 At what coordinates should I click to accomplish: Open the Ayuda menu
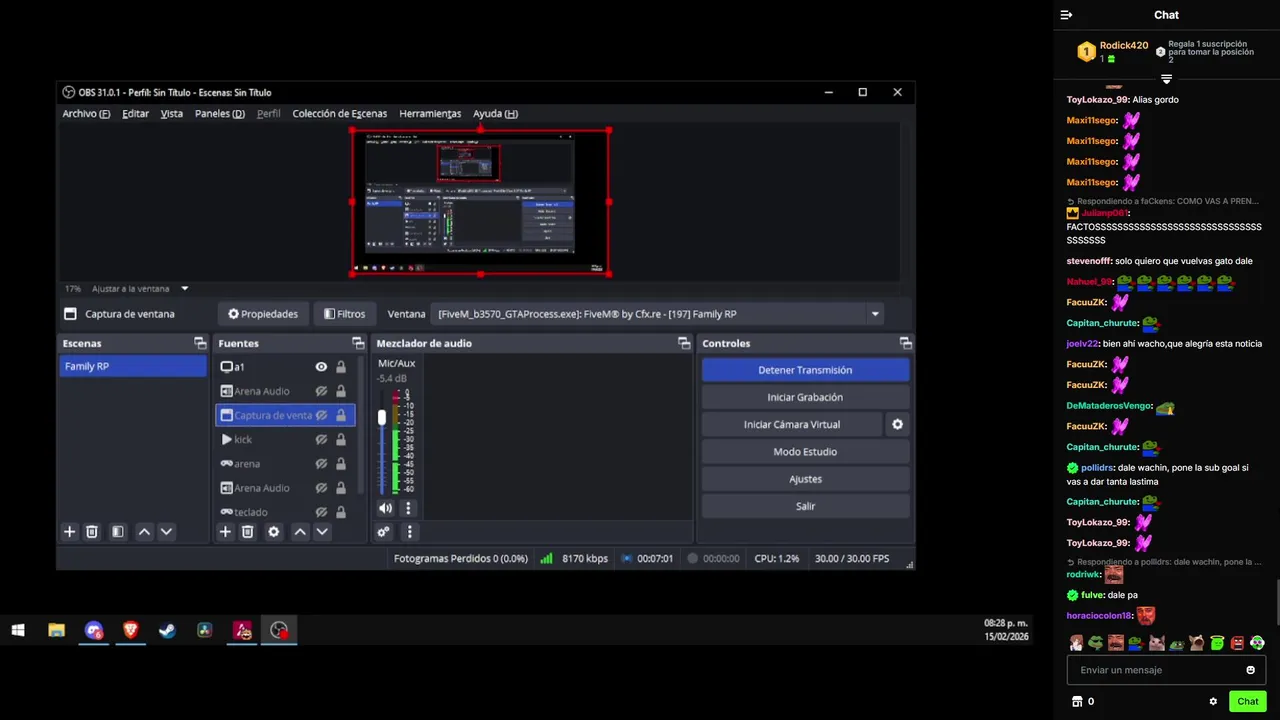(495, 114)
